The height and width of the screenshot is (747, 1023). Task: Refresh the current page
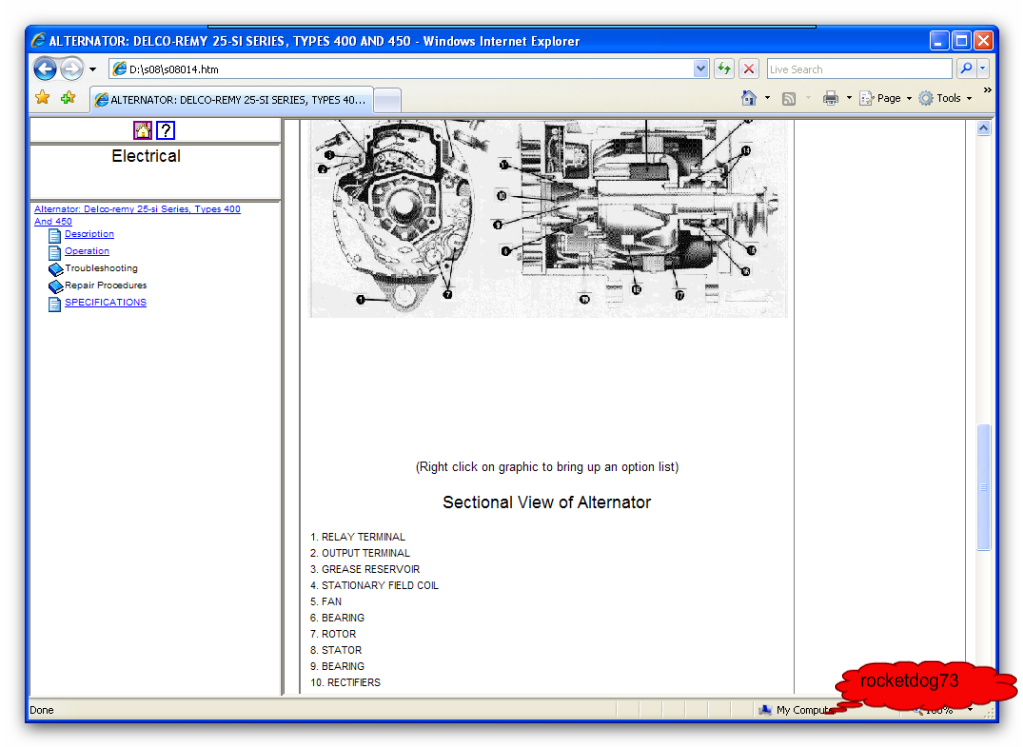coord(723,68)
